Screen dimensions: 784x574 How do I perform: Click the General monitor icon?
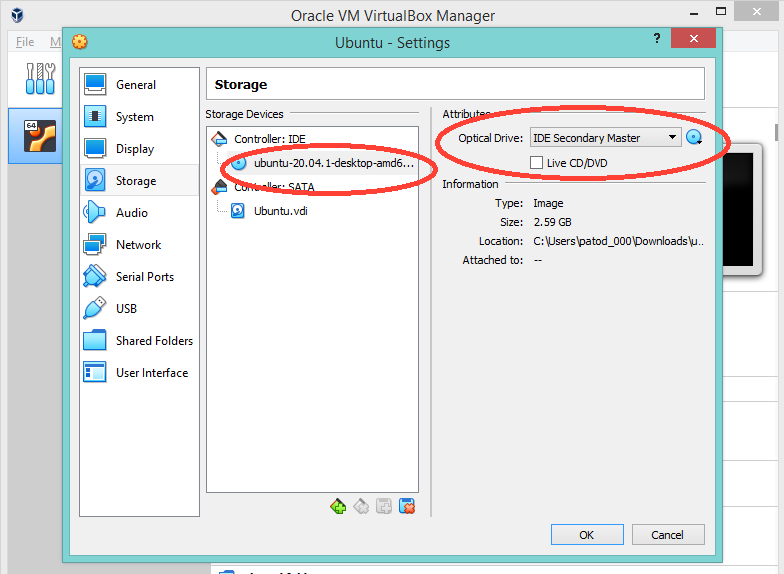click(x=94, y=84)
